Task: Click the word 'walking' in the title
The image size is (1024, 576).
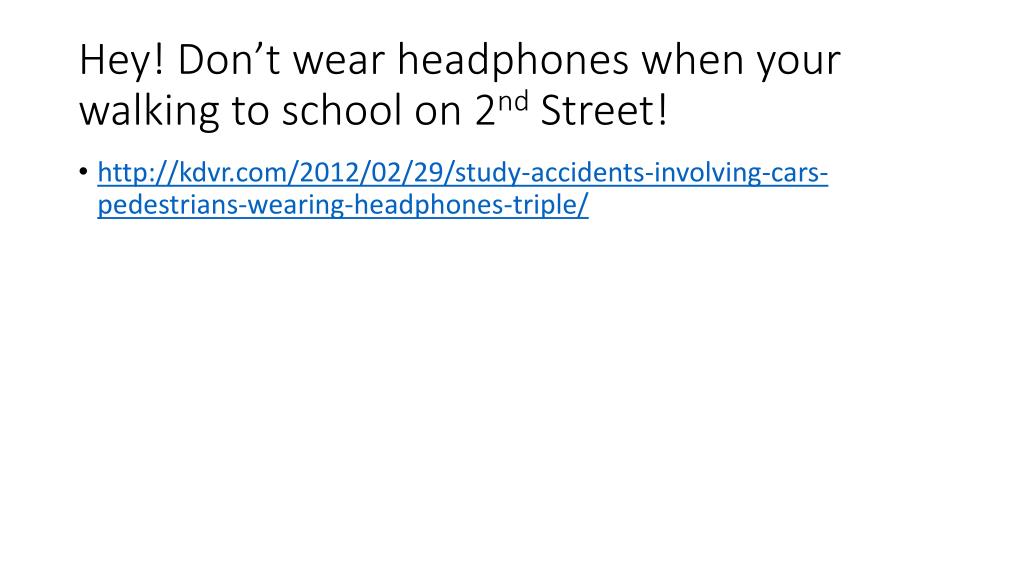Action: coord(149,110)
